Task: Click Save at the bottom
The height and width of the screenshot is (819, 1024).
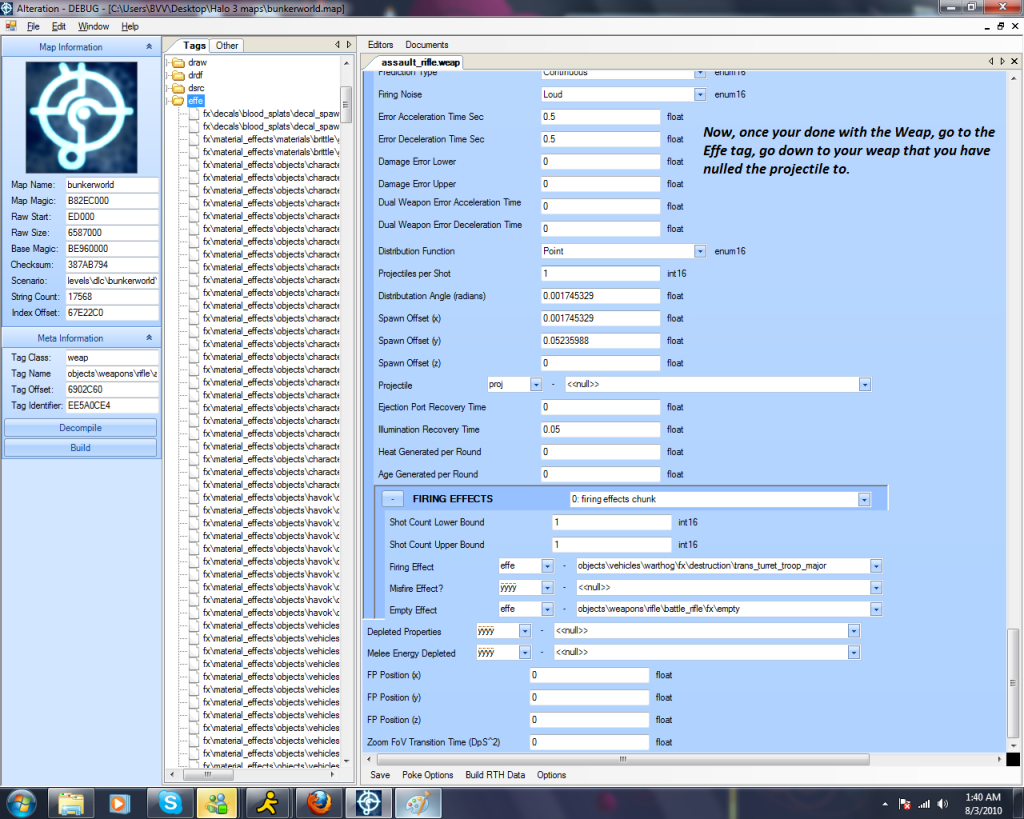Action: click(x=380, y=775)
